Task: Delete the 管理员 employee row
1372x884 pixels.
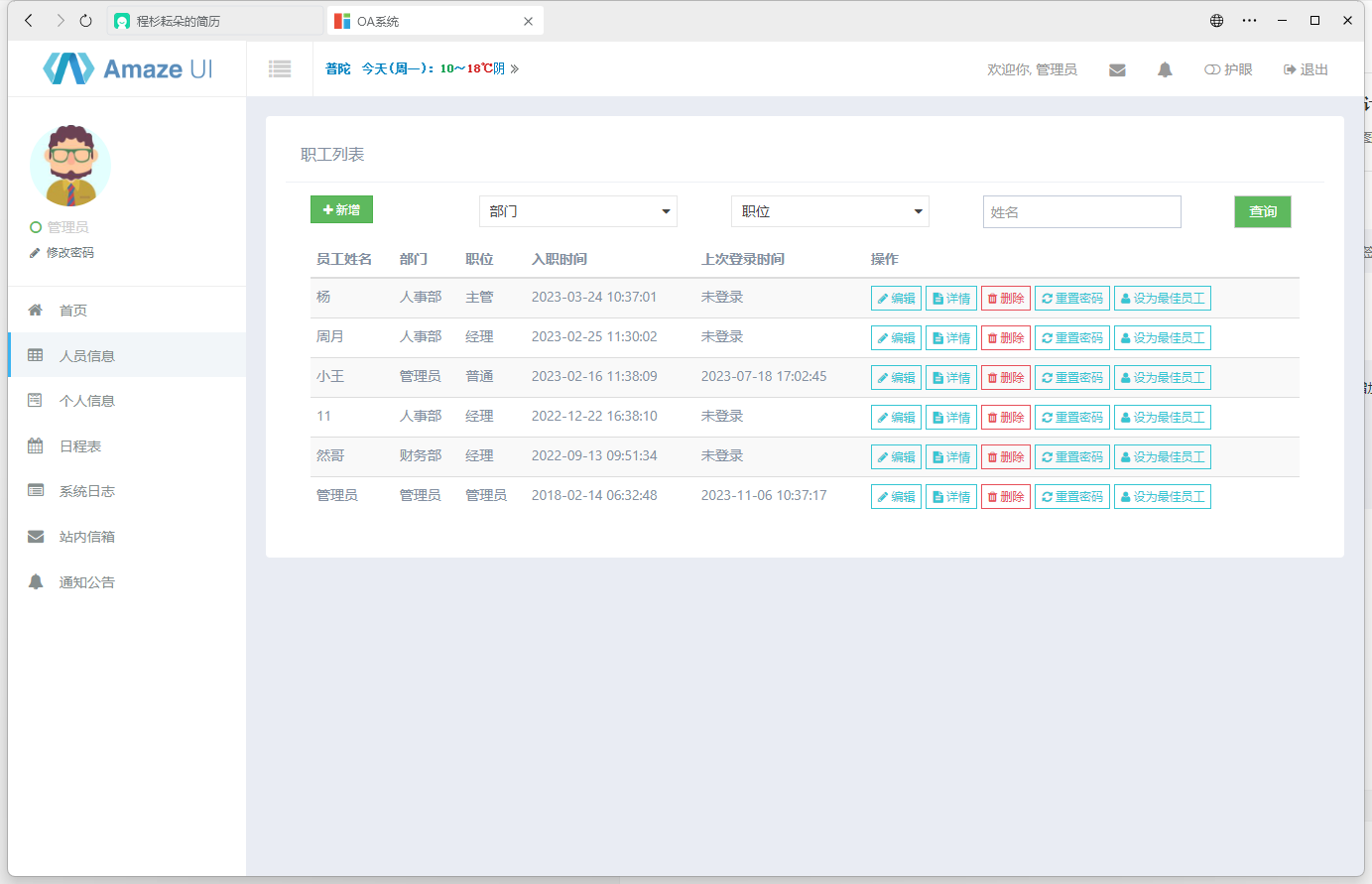Action: pos(1006,497)
